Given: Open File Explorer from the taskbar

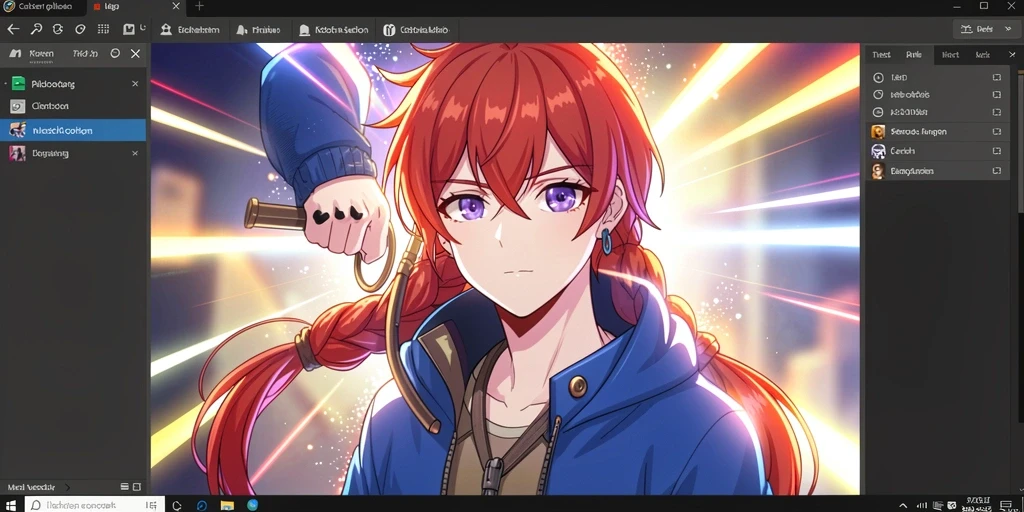Looking at the screenshot, I should 227,505.
